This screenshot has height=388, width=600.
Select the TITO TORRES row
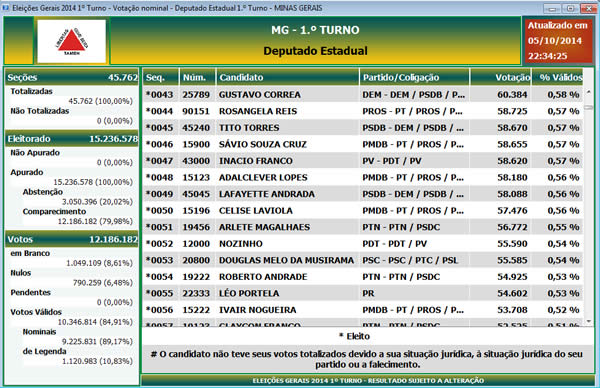(x=363, y=128)
